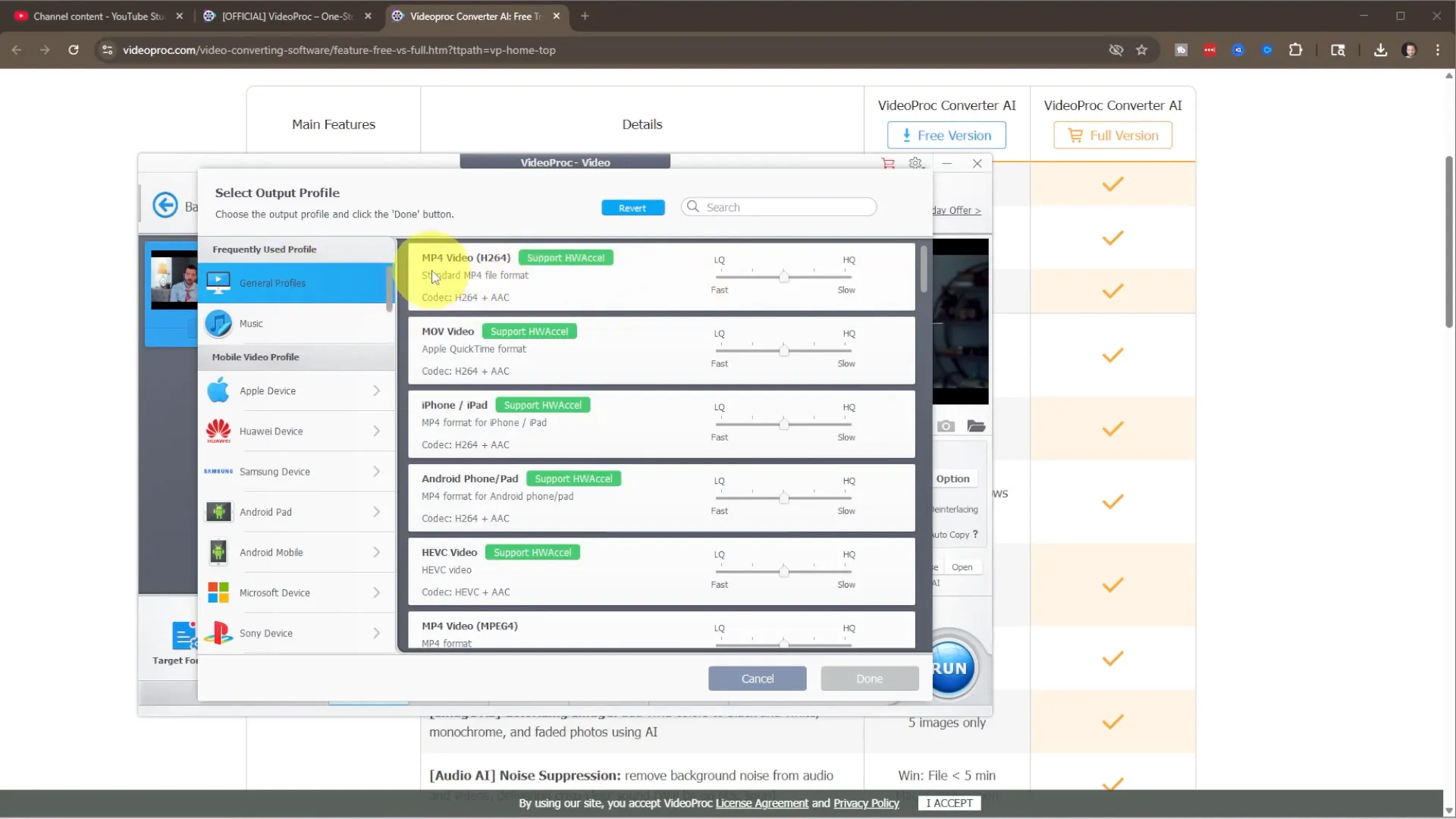Click the Target Format icon
The height and width of the screenshot is (819, 1456).
click(184, 635)
